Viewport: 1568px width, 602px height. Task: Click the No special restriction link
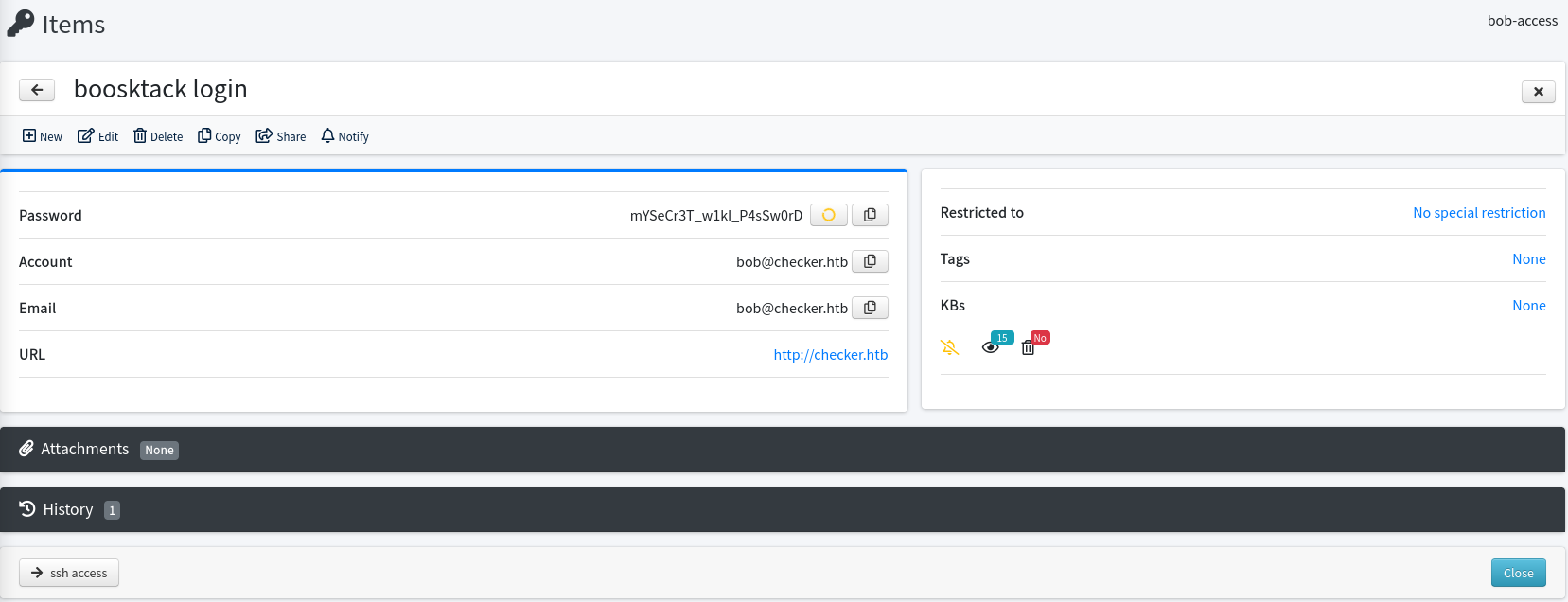click(1479, 213)
